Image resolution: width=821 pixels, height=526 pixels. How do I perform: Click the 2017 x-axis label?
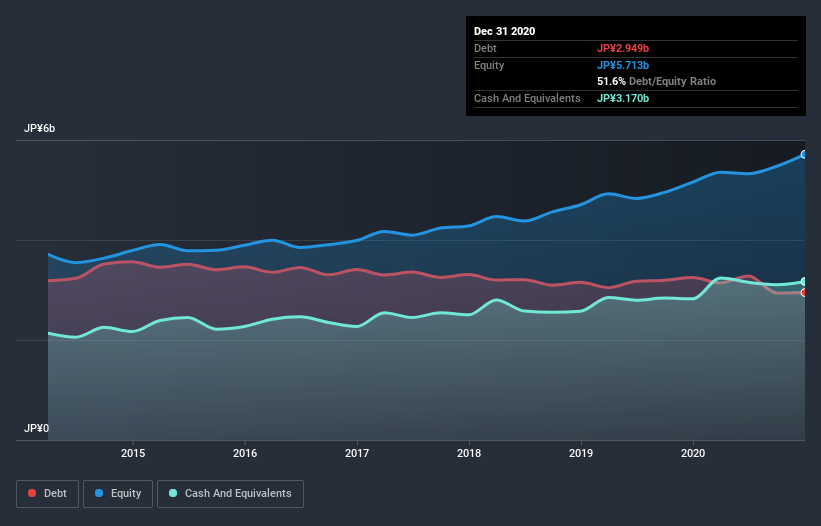pyautogui.click(x=357, y=453)
